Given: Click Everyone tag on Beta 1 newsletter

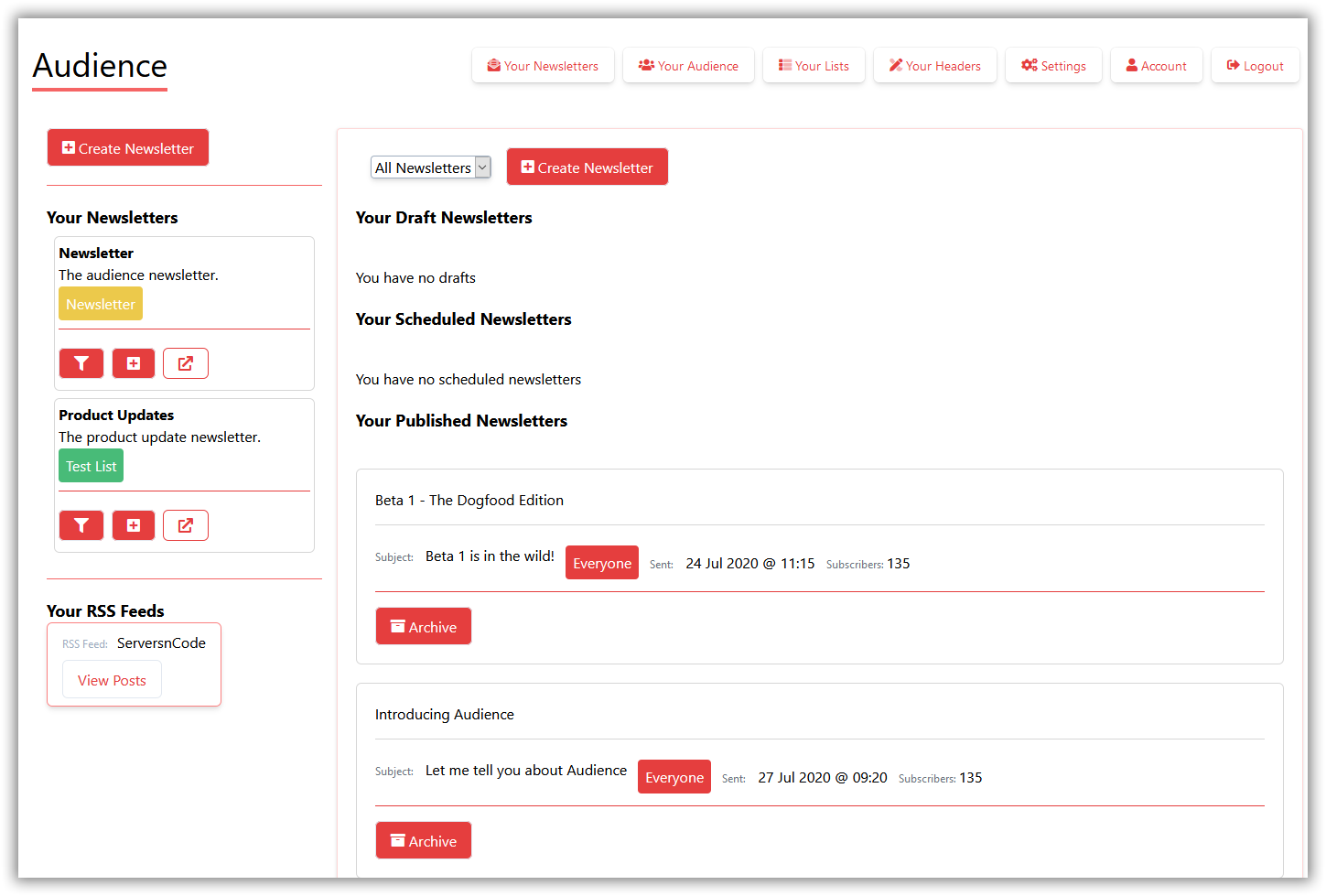Looking at the screenshot, I should (602, 563).
